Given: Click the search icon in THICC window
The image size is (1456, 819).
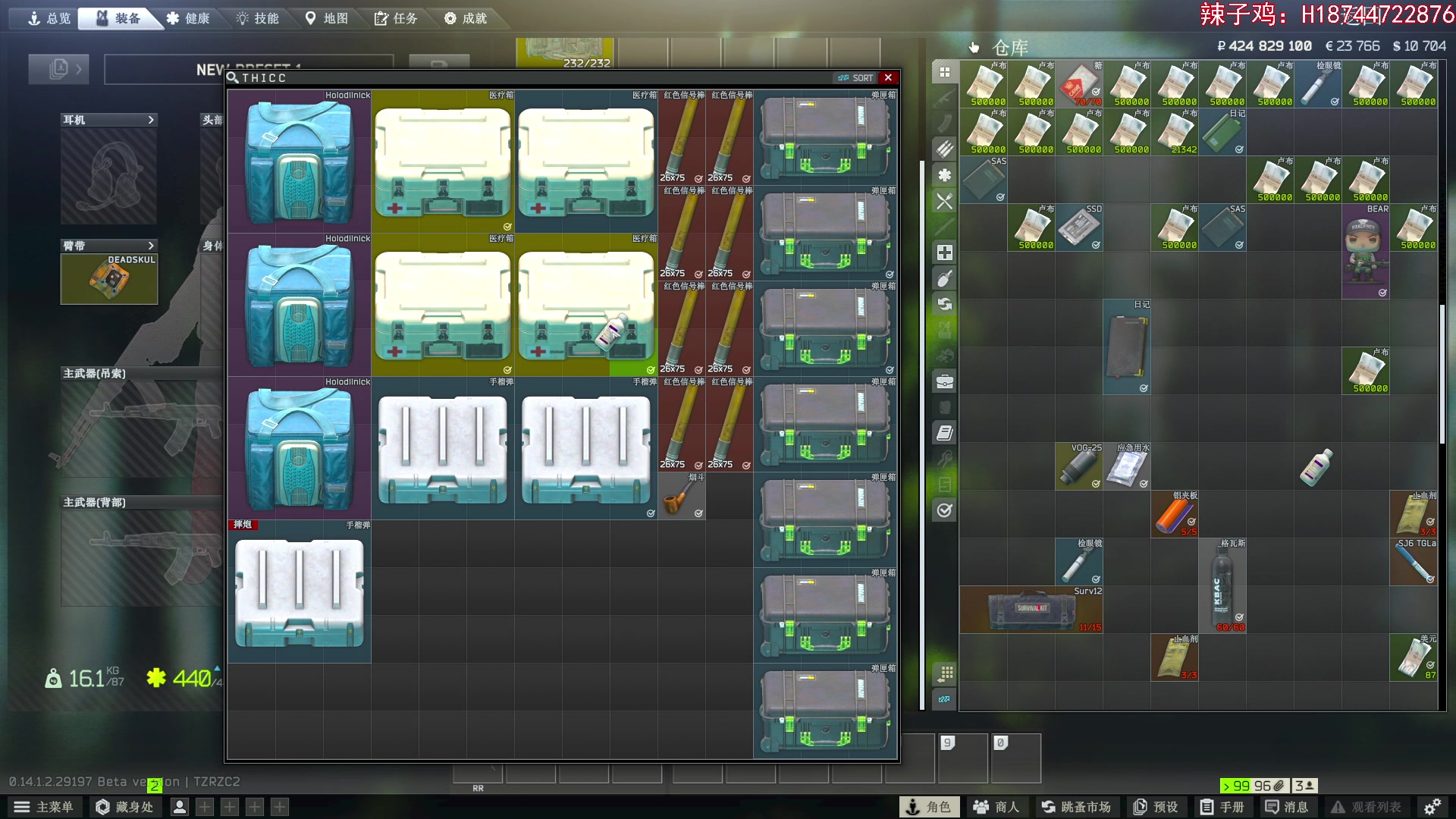Looking at the screenshot, I should pyautogui.click(x=233, y=77).
